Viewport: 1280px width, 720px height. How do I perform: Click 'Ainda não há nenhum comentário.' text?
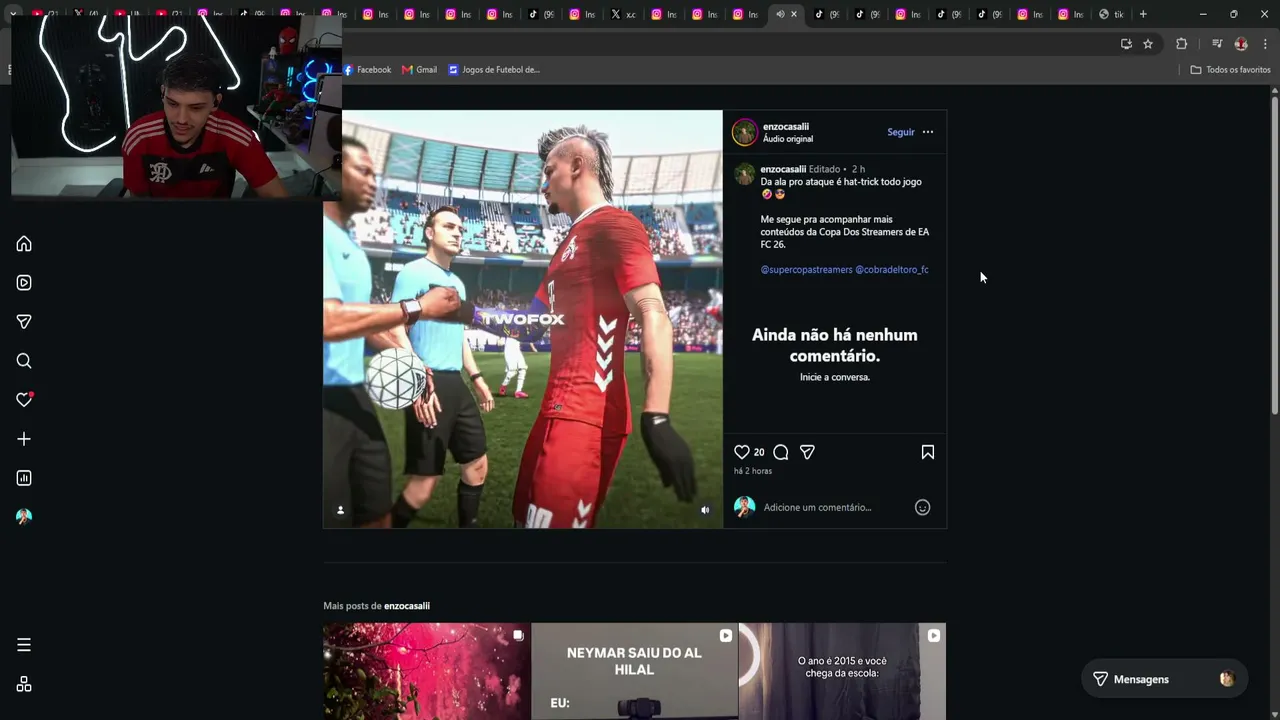coord(835,345)
